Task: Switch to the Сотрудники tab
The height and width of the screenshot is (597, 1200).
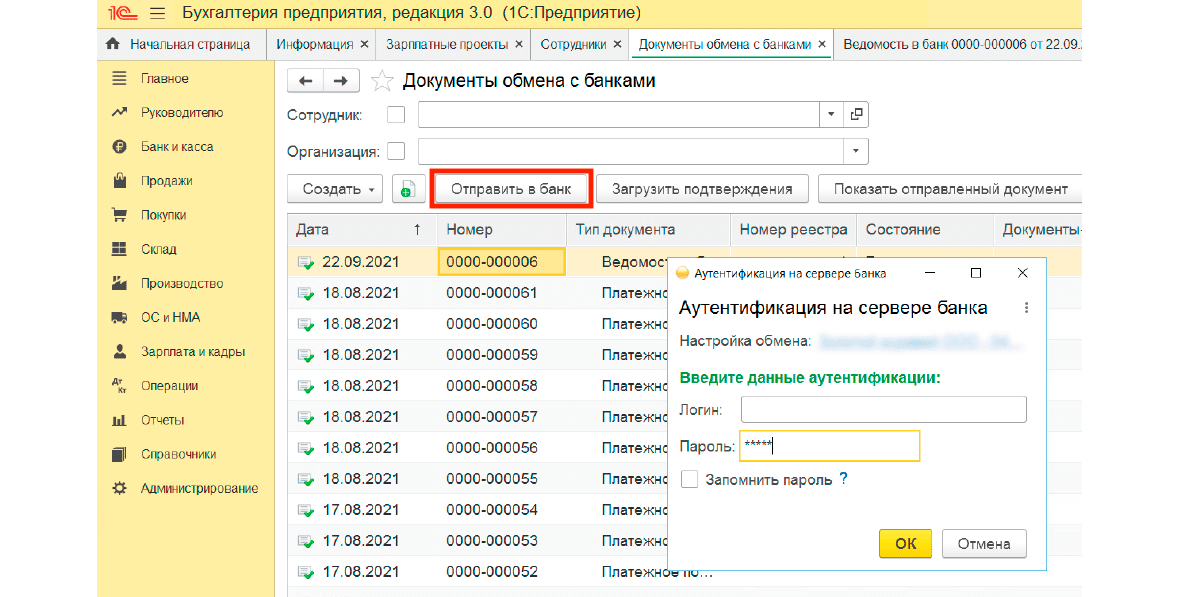Action: pos(573,44)
